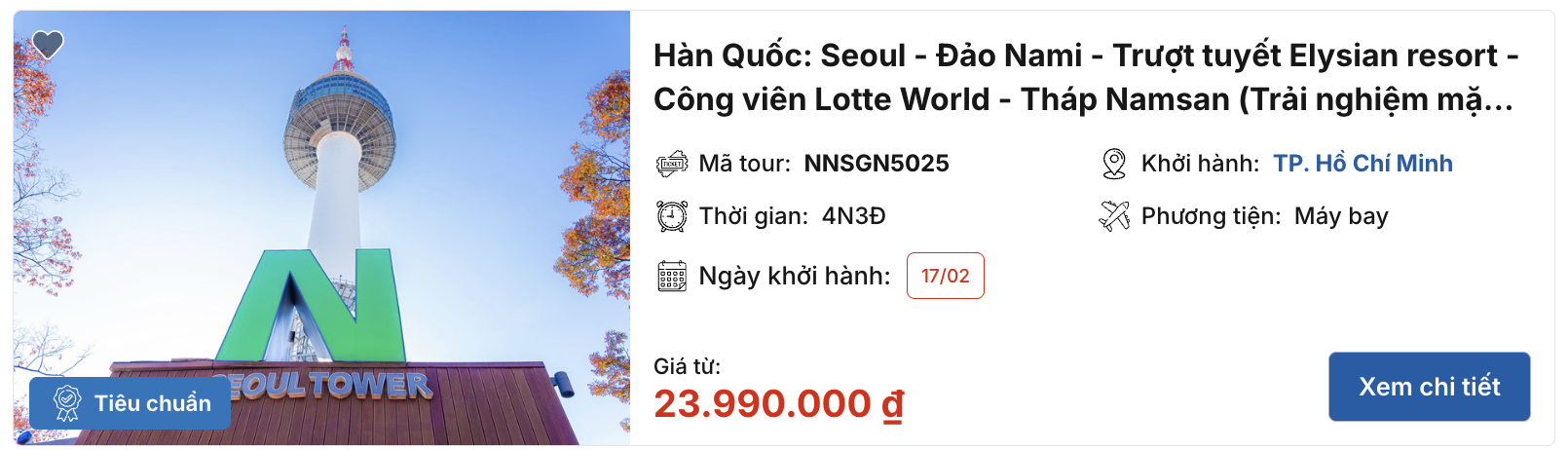This screenshot has width=1568, height=450.
Task: Click the 4N3Đ duration text
Action: 854,216
